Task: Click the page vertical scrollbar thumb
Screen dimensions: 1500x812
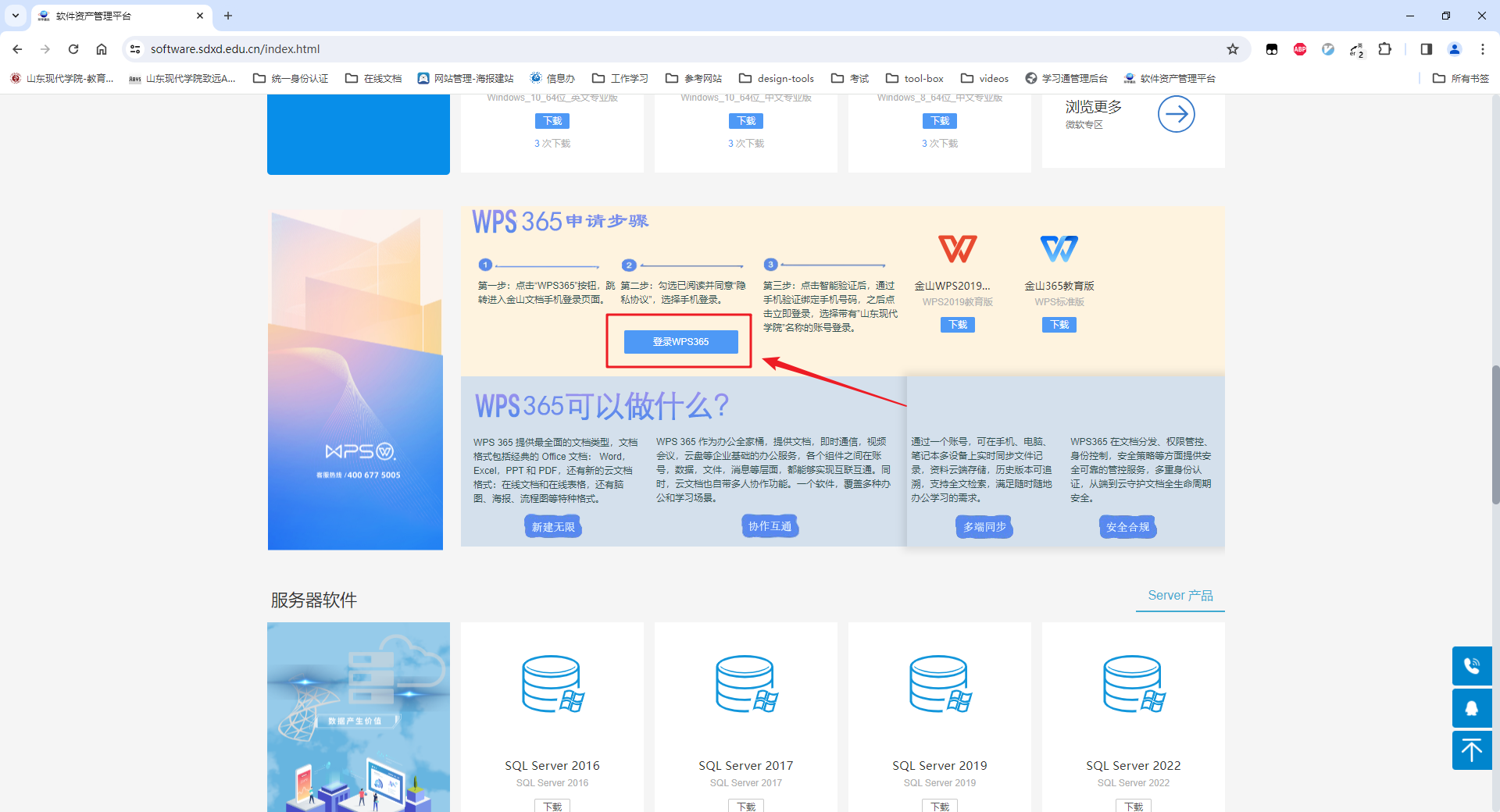Action: point(1495,434)
